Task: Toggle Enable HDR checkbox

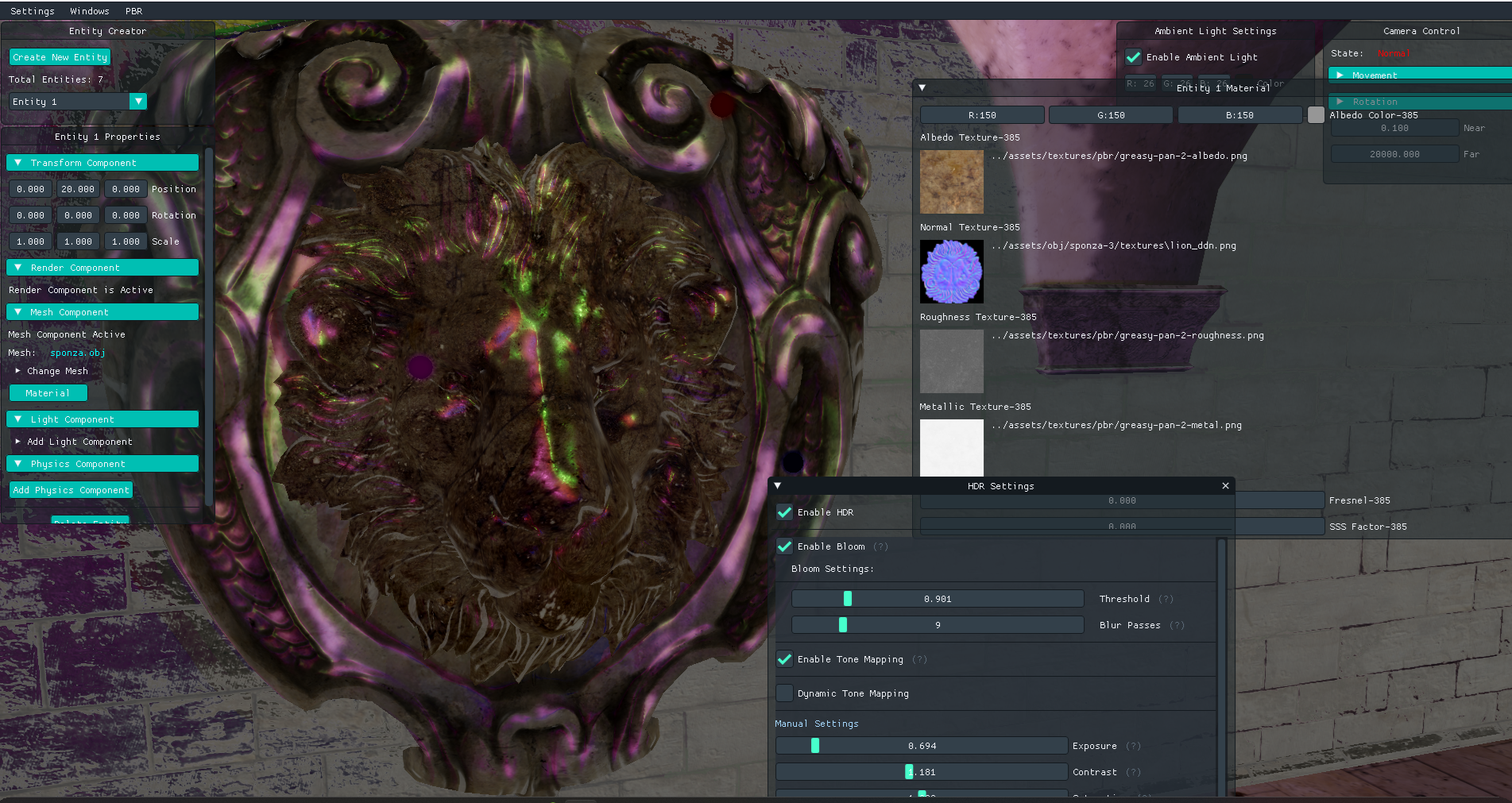Action: coord(784,512)
